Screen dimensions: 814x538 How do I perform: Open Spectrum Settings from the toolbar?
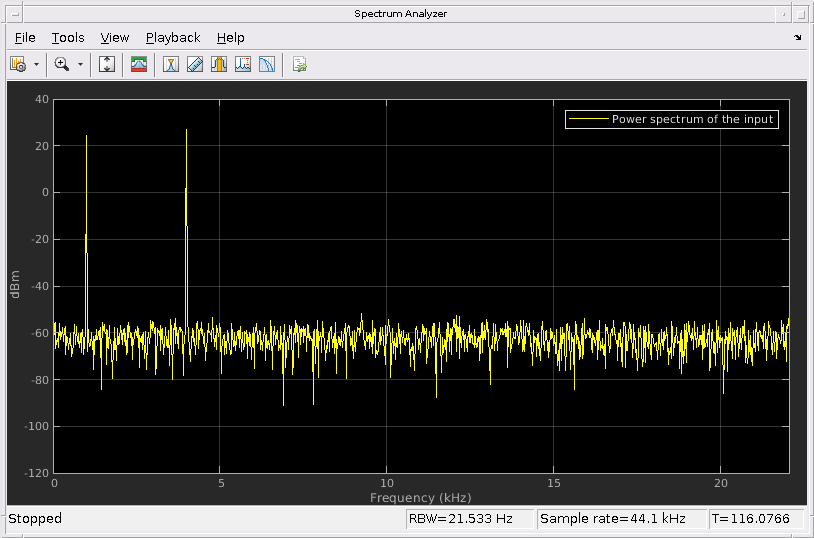(139, 64)
